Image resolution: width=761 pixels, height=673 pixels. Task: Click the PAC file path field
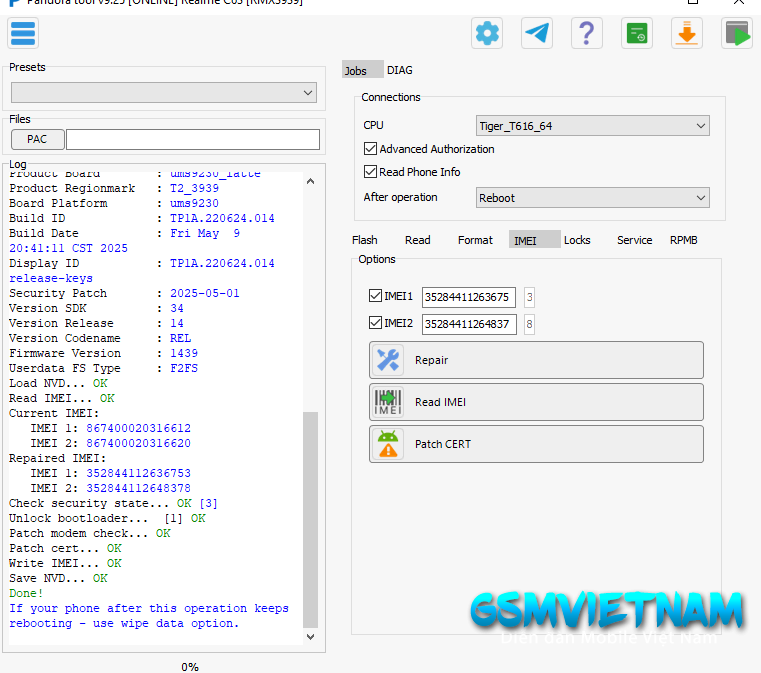click(x=193, y=139)
